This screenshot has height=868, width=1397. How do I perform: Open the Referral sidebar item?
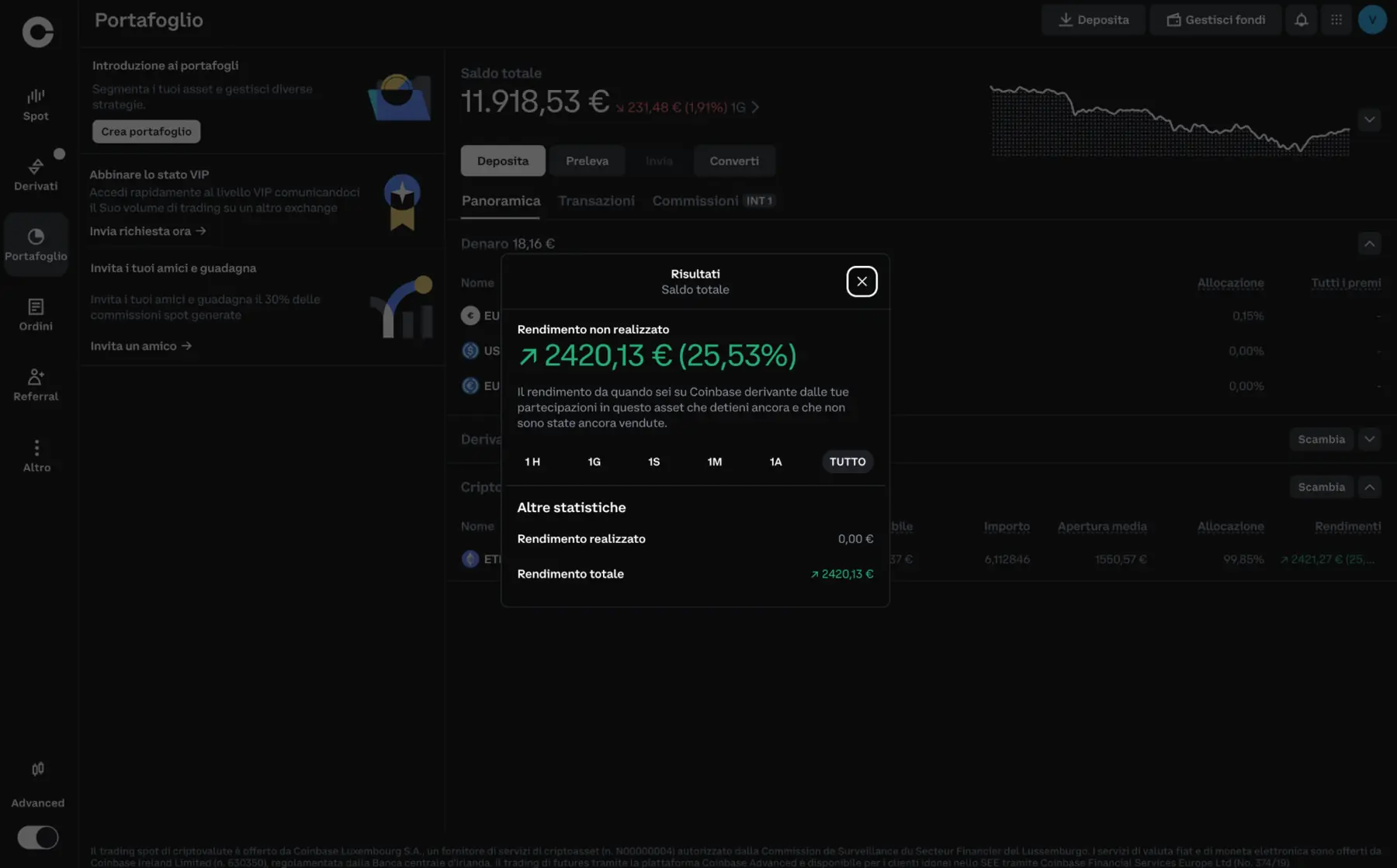[x=36, y=385]
